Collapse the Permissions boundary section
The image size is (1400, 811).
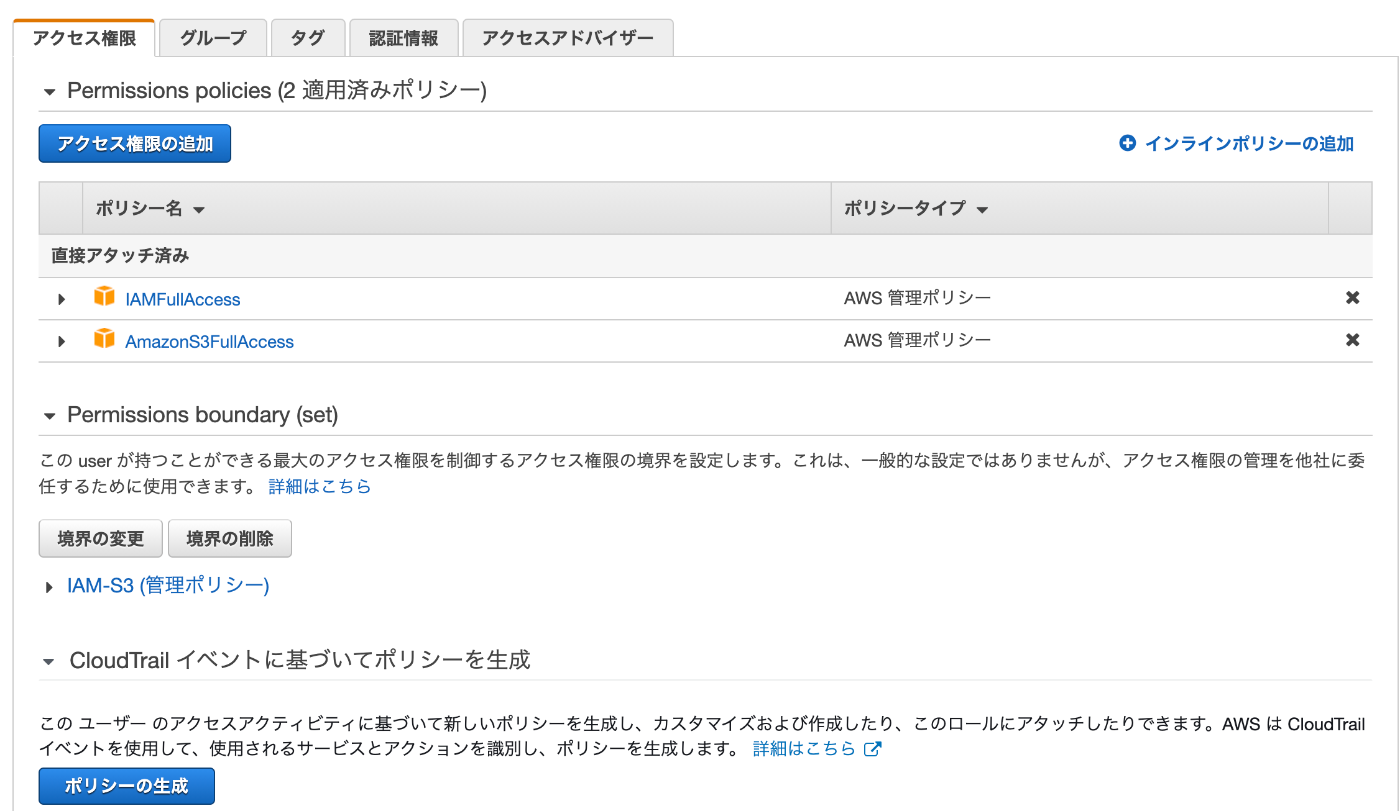pos(49,415)
